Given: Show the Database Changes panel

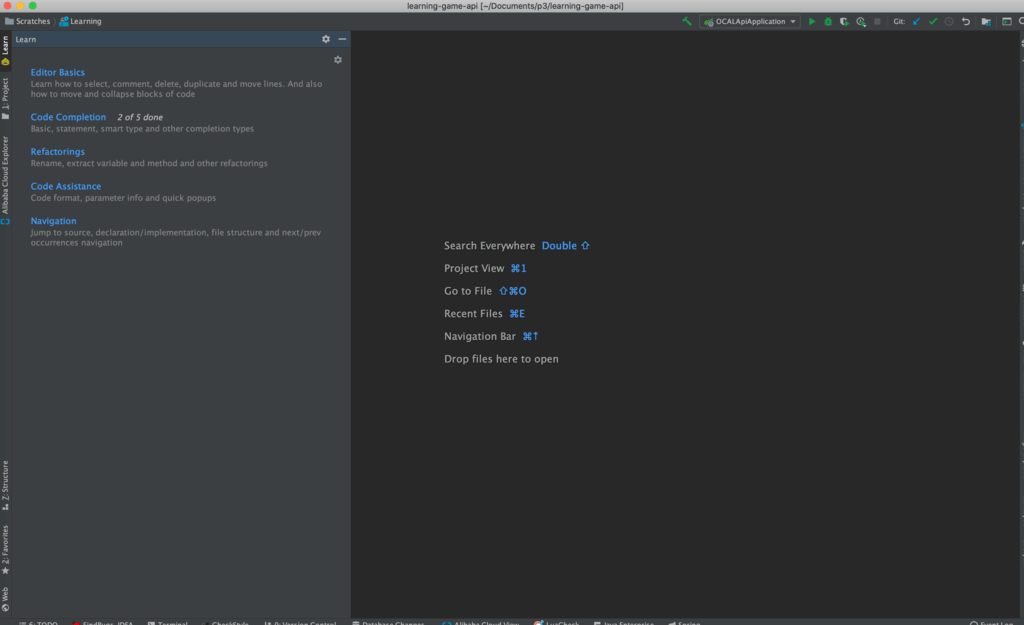Looking at the screenshot, I should point(388,622).
